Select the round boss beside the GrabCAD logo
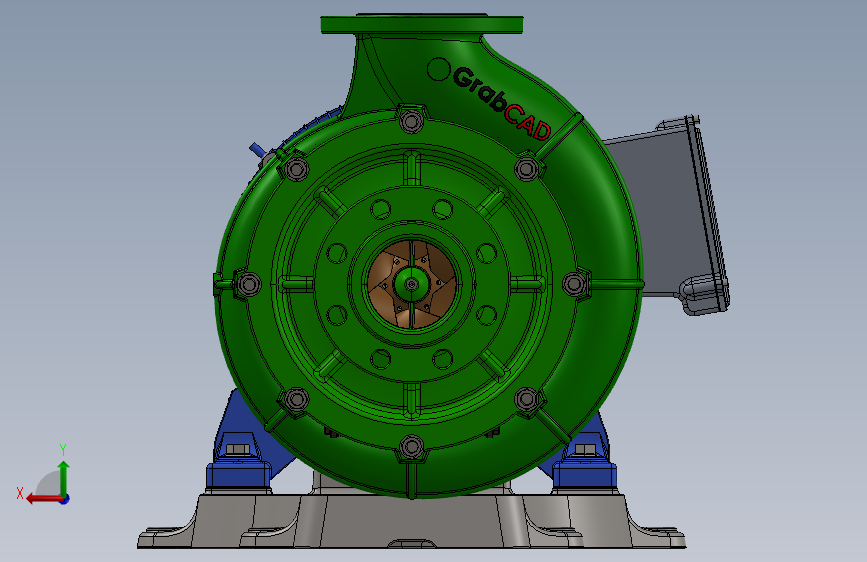Viewport: 867px width, 562px height. [x=439, y=69]
